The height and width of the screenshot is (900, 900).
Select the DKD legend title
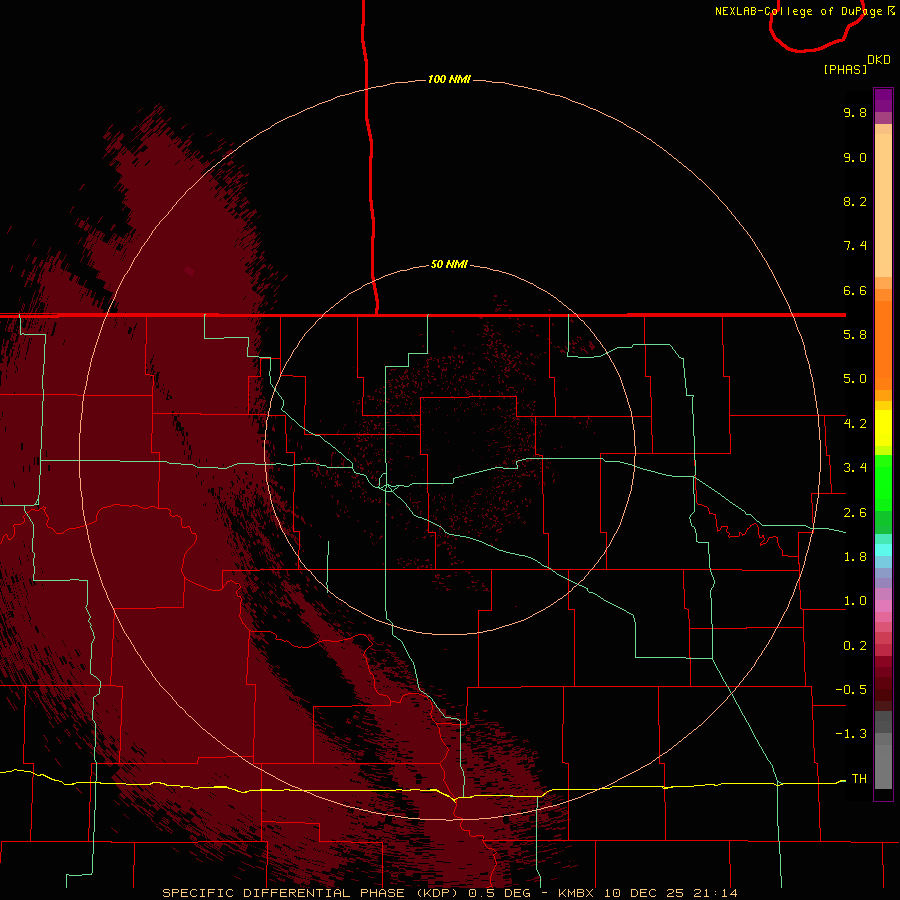(879, 60)
